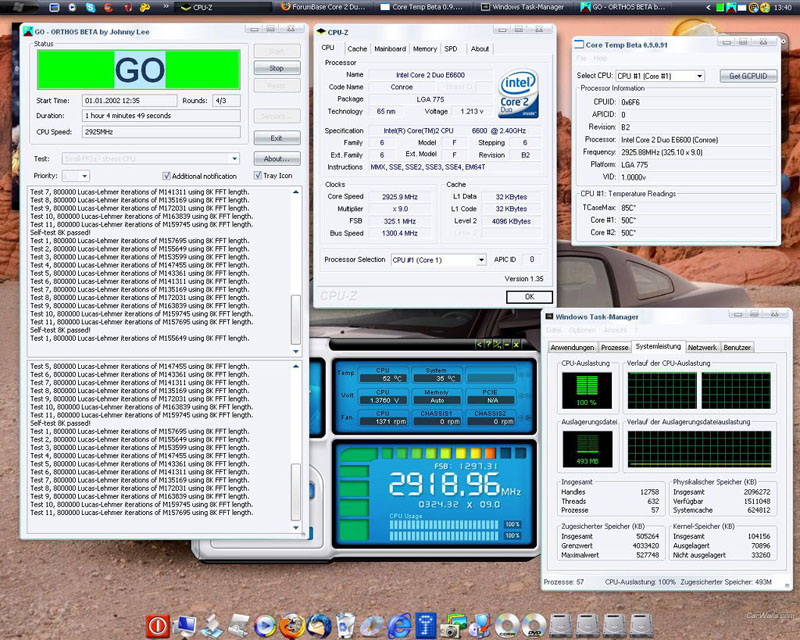
Task: Expand the quick launch overflow chevron
Action: (166, 7)
